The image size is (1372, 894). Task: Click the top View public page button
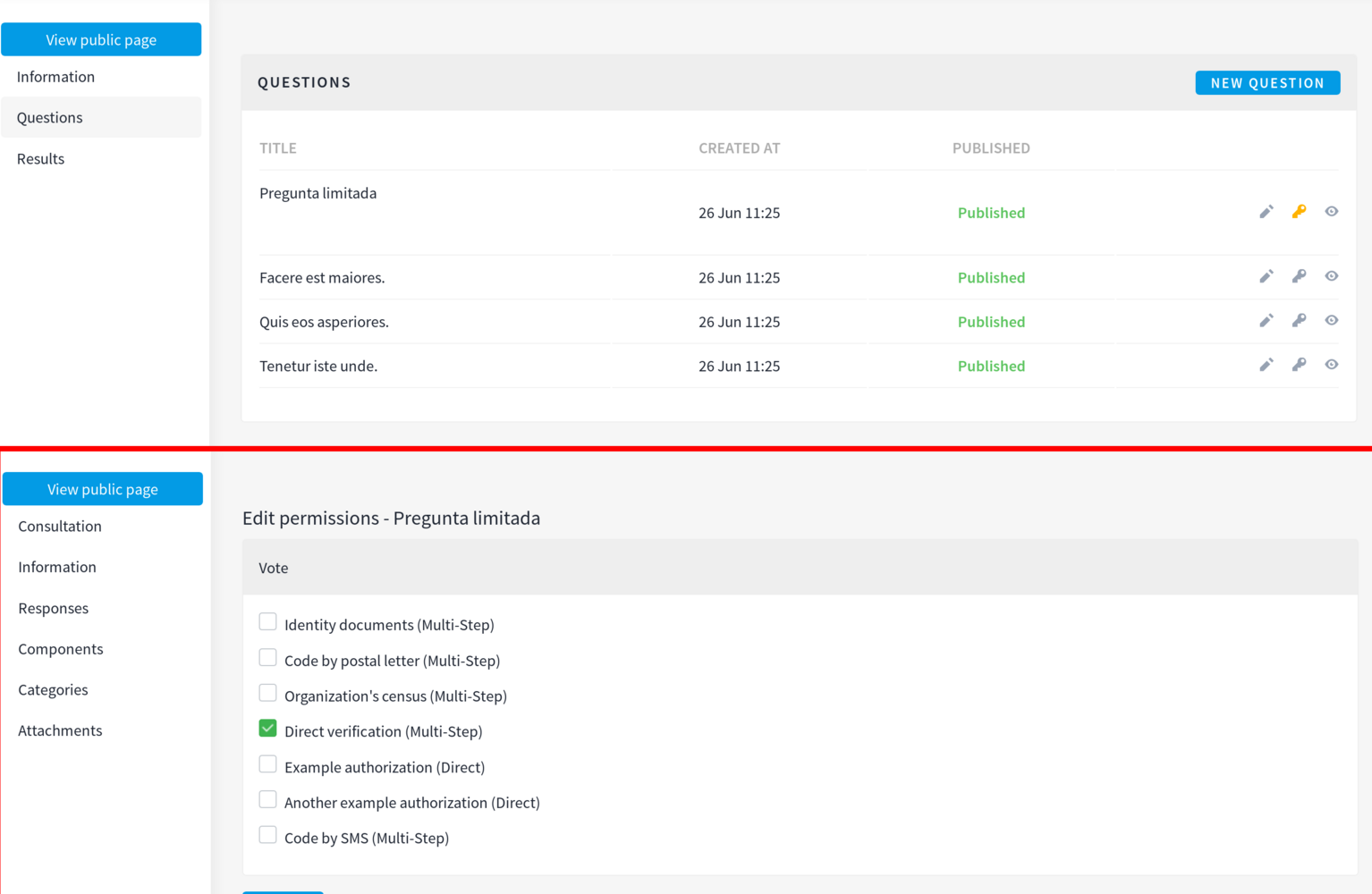coord(101,40)
